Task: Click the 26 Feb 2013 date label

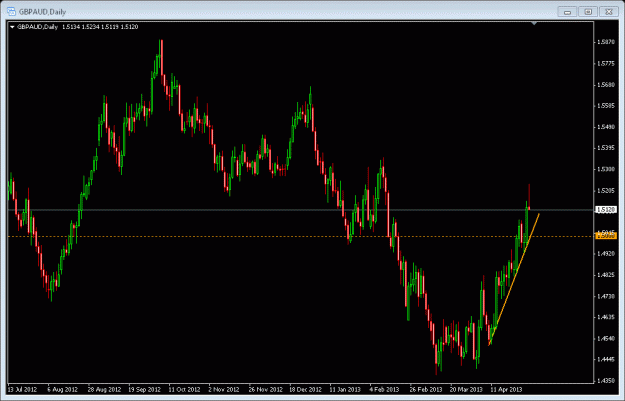Action: tap(426, 389)
